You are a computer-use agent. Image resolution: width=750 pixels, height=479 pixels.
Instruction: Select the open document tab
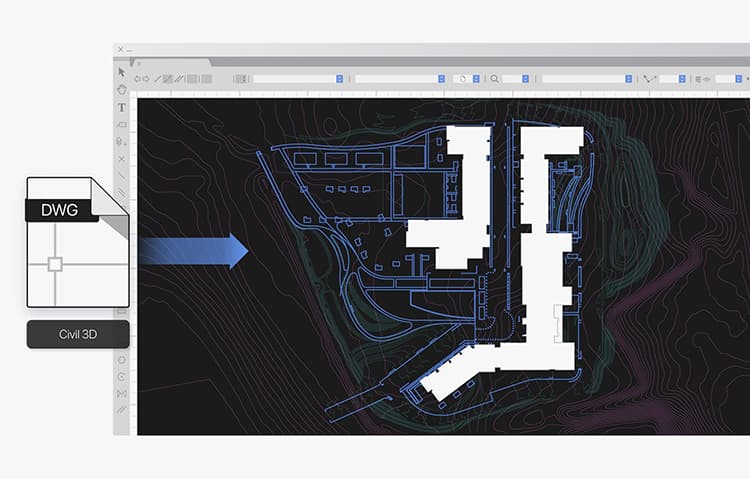point(172,63)
